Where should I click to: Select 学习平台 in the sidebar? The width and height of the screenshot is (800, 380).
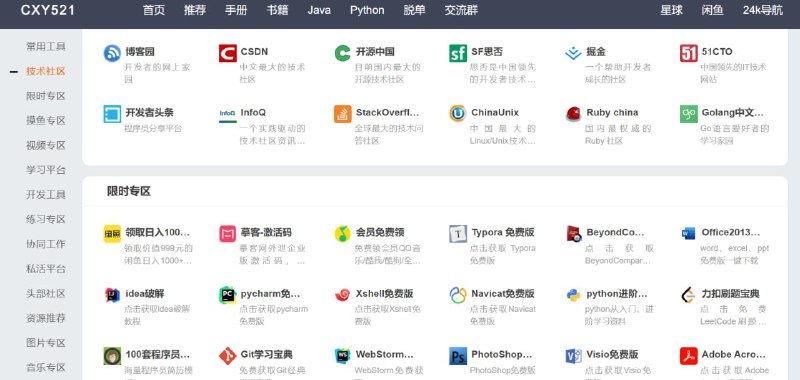[46, 170]
